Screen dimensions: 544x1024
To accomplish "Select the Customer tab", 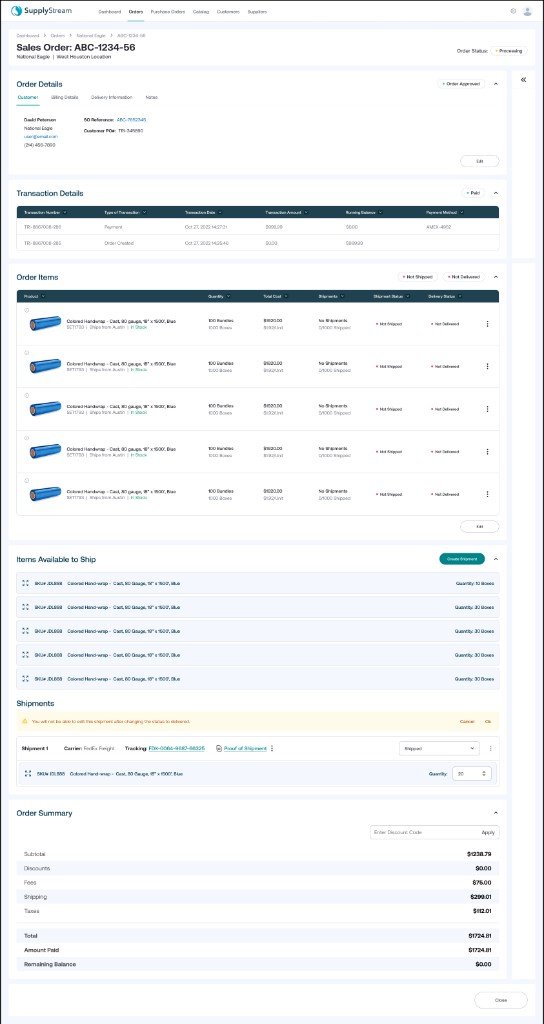I will [x=27, y=97].
